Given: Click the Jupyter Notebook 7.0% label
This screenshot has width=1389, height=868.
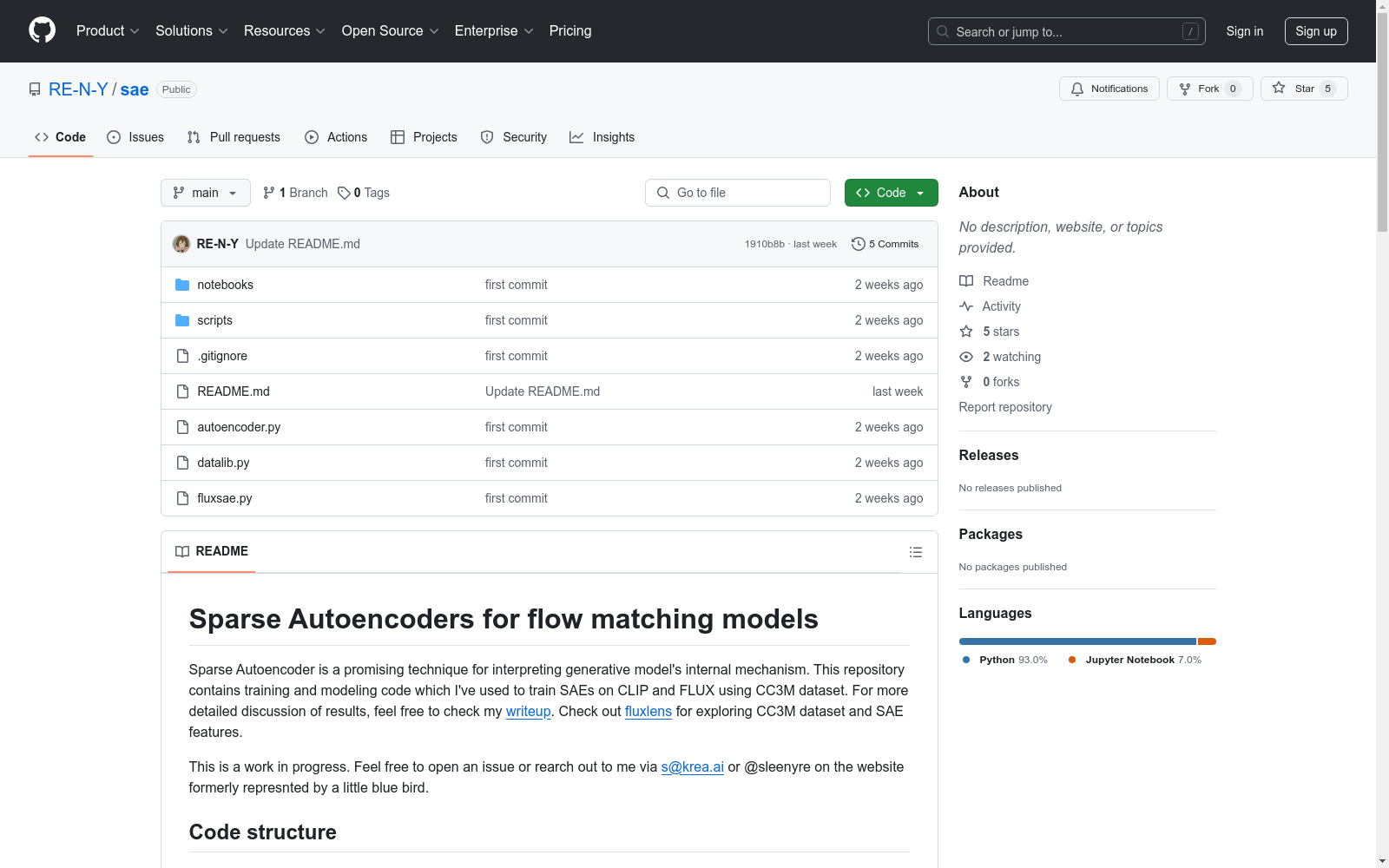Looking at the screenshot, I should tap(1136, 660).
